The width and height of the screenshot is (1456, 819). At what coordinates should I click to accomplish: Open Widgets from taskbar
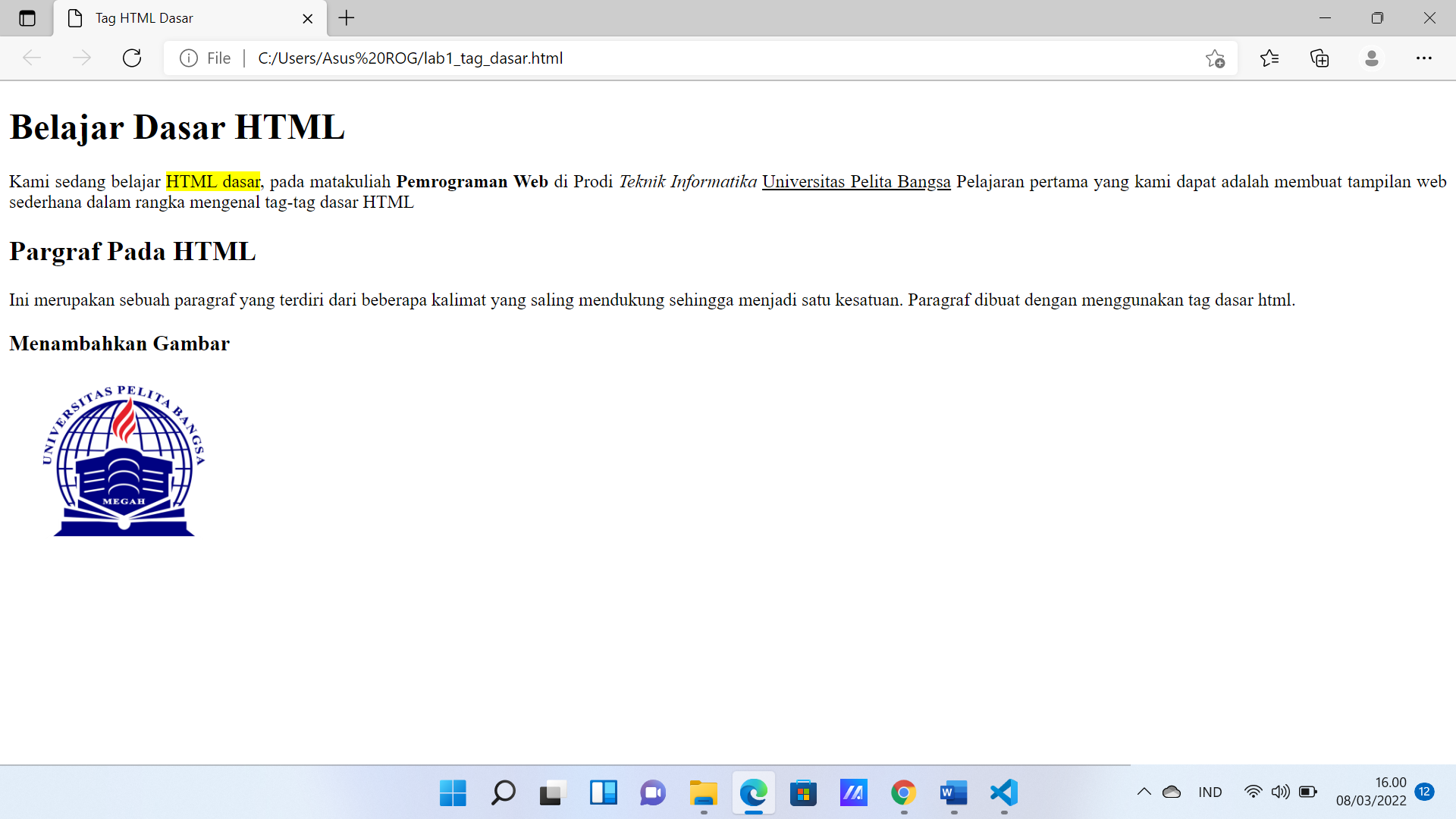click(603, 793)
